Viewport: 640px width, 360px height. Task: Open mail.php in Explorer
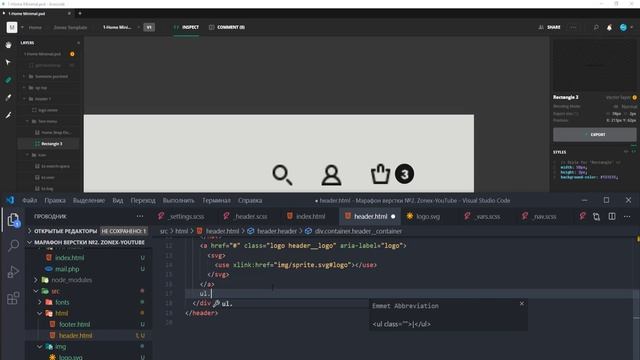coord(67,269)
